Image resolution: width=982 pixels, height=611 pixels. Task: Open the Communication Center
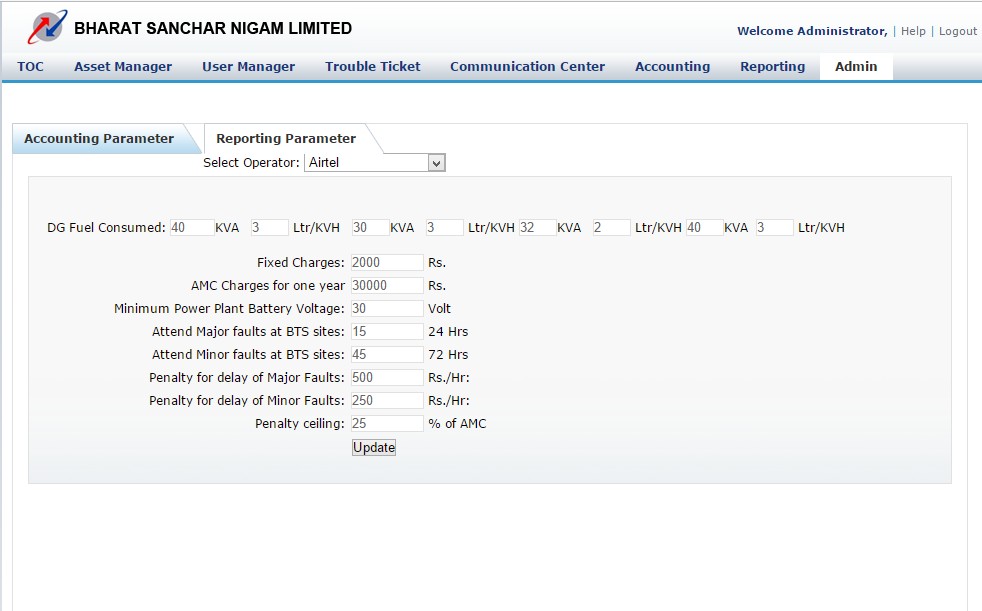(527, 66)
